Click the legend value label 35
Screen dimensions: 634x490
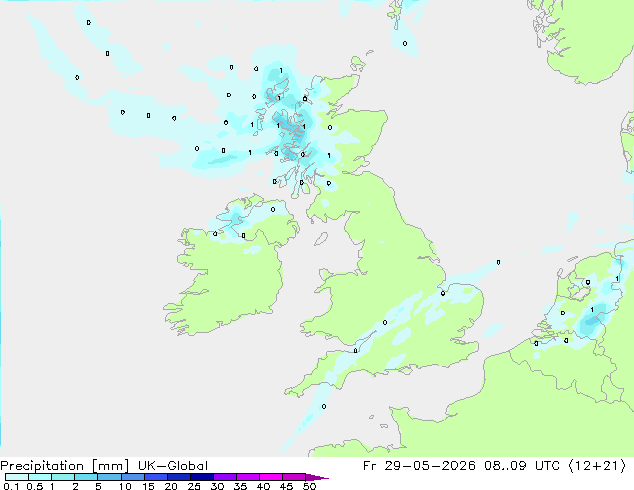[240, 486]
